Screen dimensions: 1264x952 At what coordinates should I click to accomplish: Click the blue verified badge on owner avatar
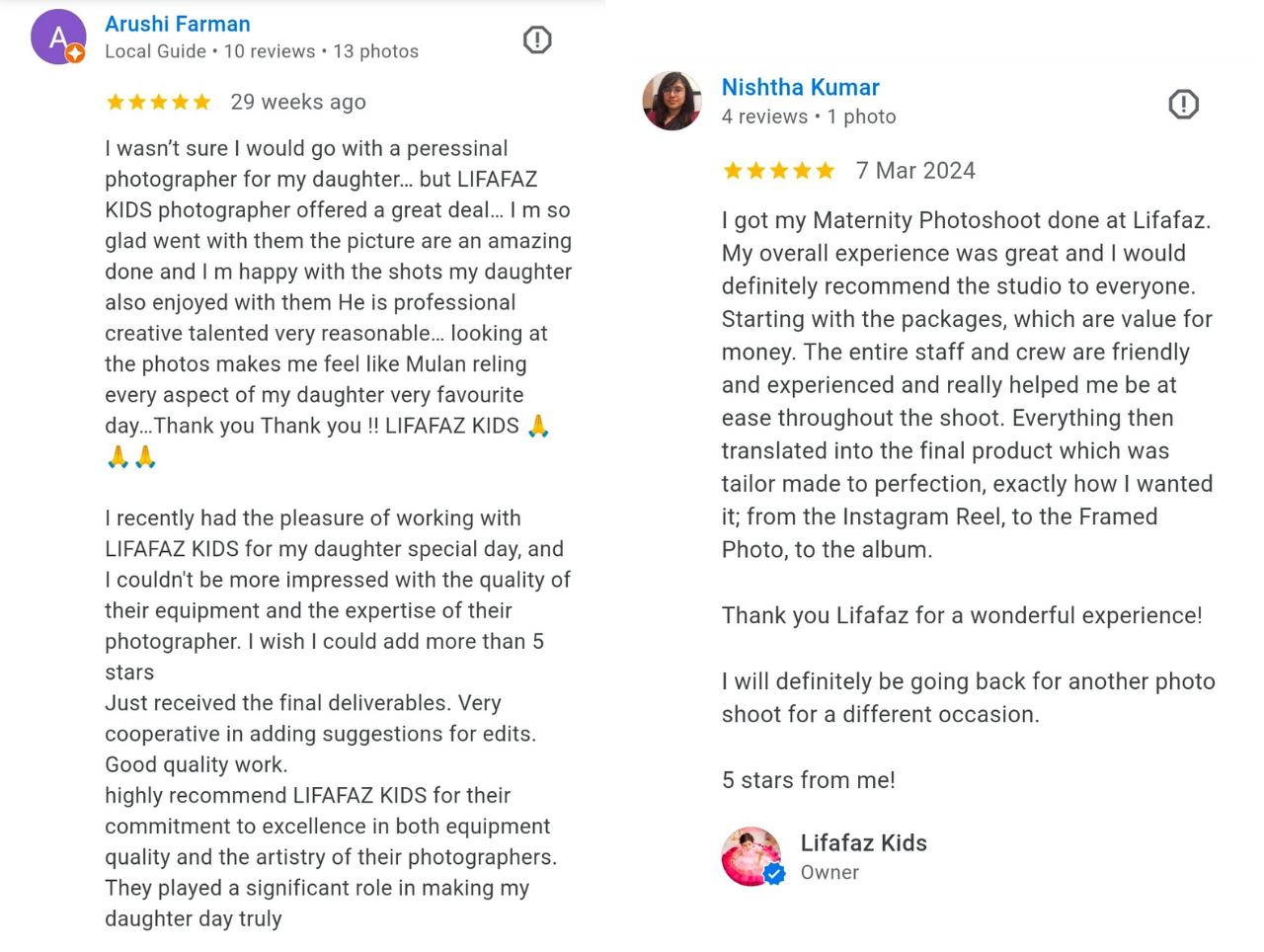click(775, 874)
